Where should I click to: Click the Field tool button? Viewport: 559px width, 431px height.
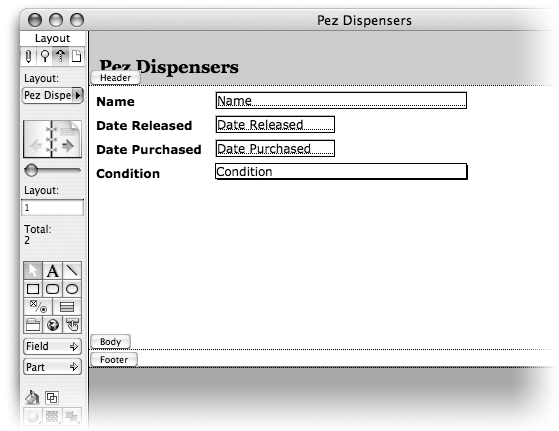[x=52, y=347]
